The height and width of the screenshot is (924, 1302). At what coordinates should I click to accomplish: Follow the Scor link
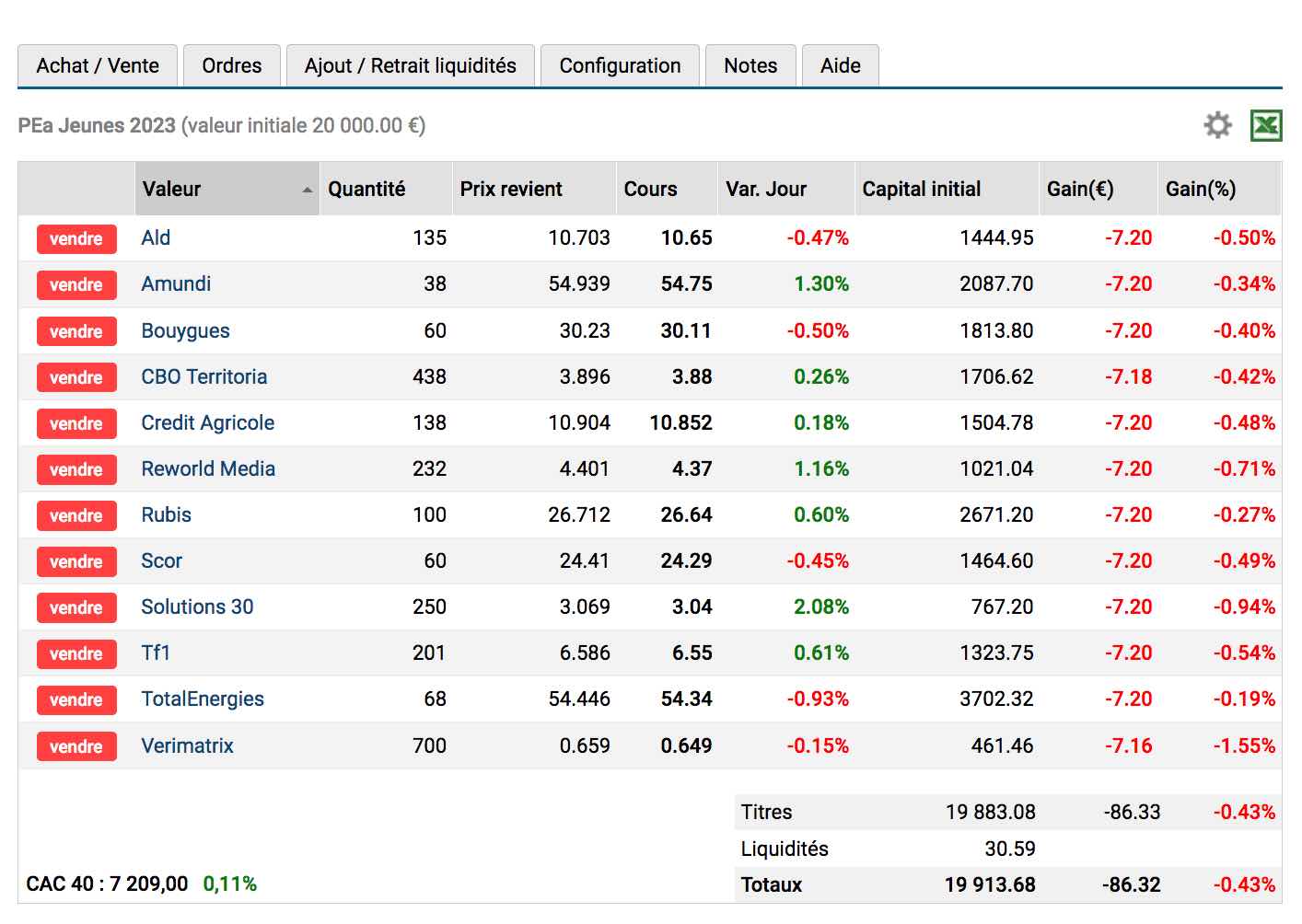(161, 560)
